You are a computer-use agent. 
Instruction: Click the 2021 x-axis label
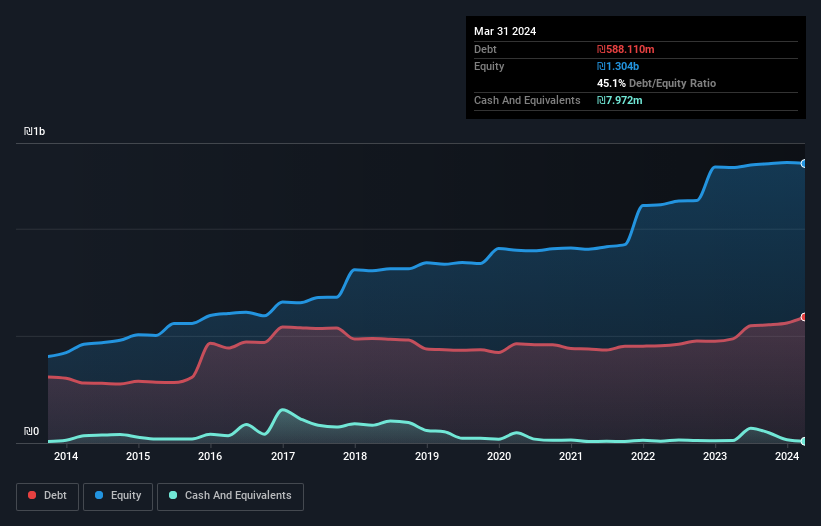571,456
